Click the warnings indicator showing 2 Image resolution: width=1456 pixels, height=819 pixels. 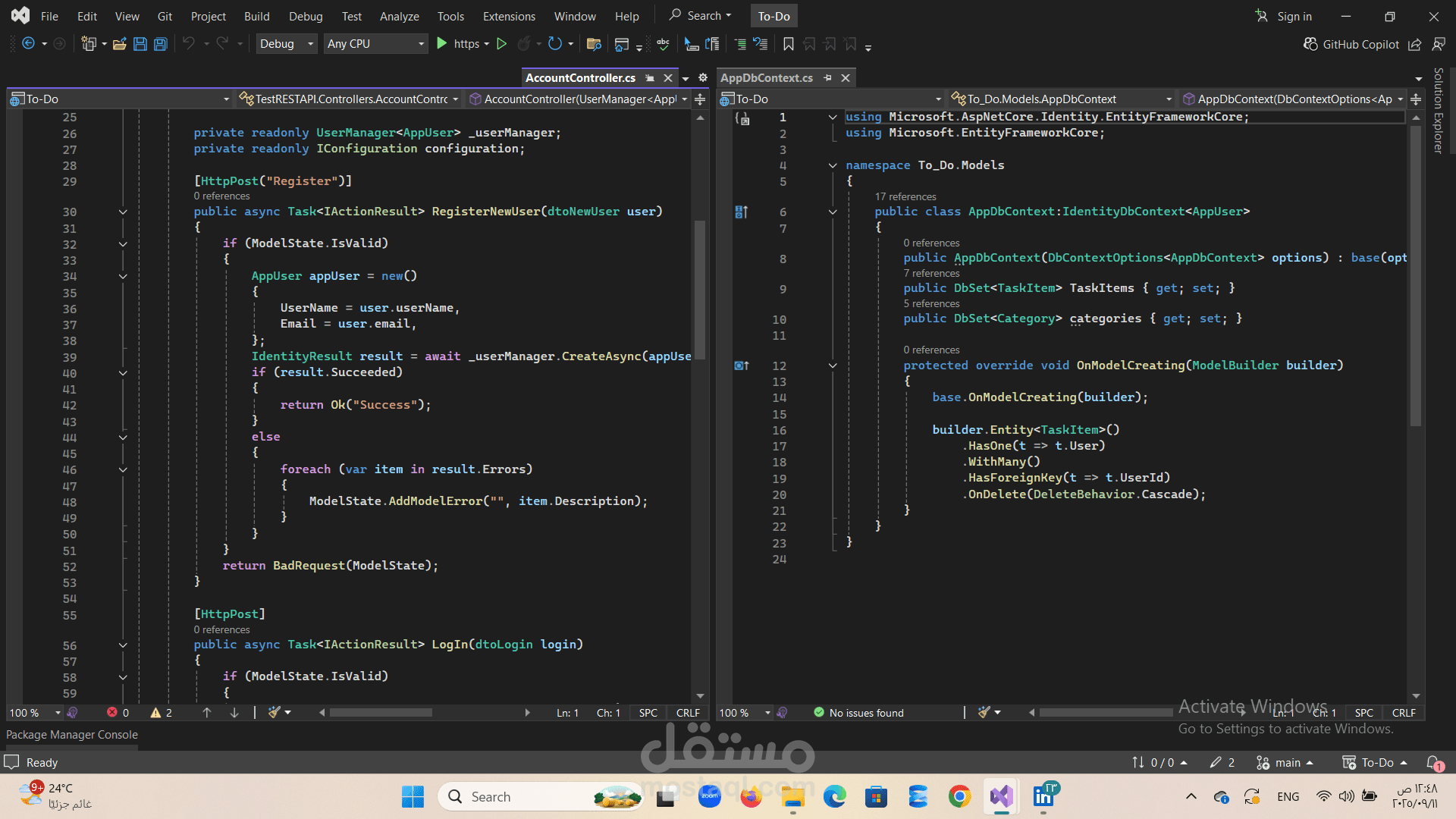pyautogui.click(x=161, y=713)
